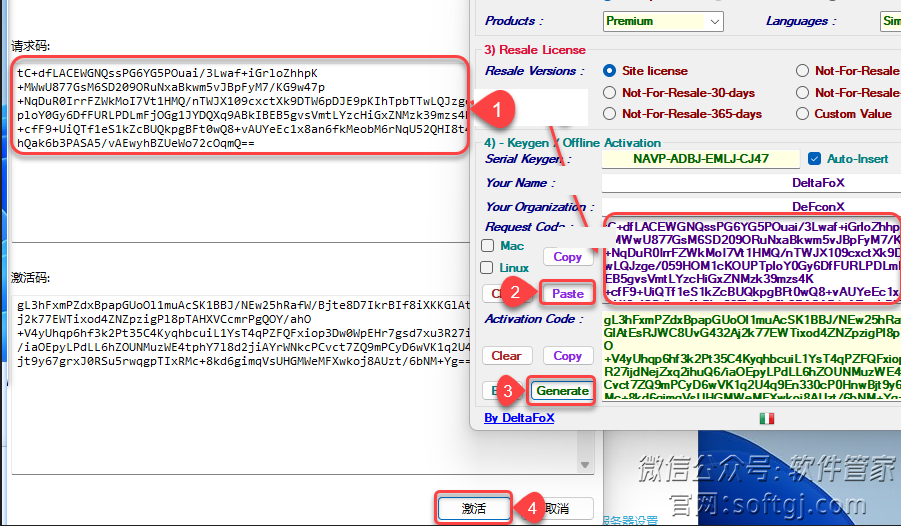The height and width of the screenshot is (526, 901).
Task: Select the Site license radio button
Action: tap(610, 71)
